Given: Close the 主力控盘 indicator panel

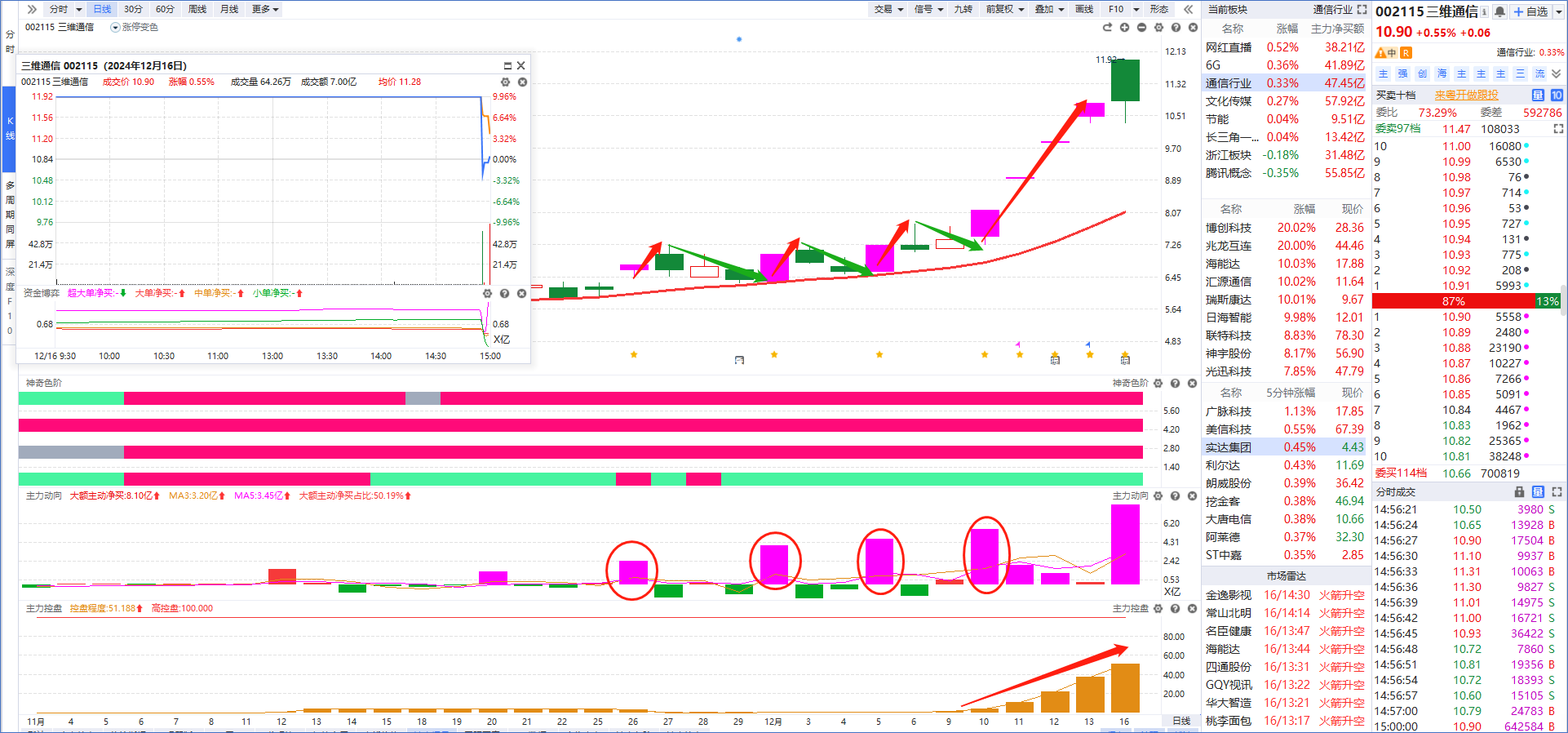Looking at the screenshot, I should click(x=1192, y=608).
